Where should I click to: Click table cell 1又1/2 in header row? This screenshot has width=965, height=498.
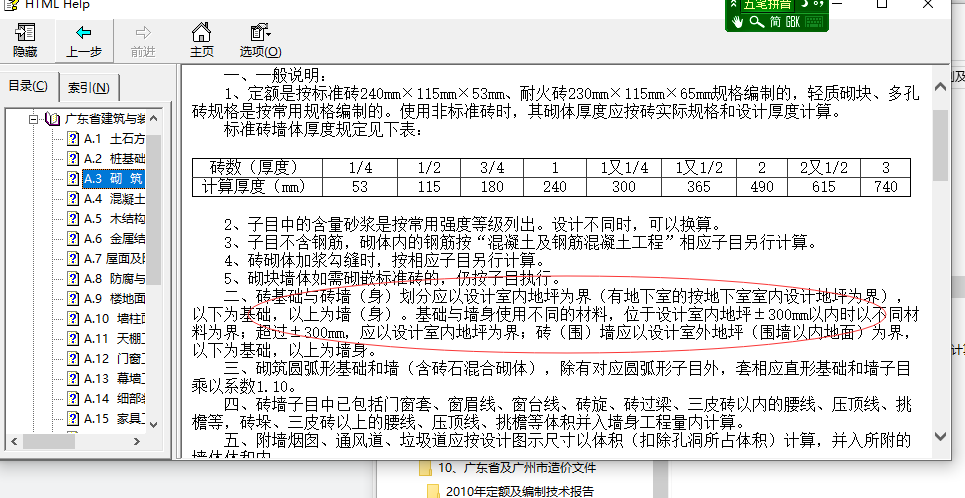tap(699, 167)
